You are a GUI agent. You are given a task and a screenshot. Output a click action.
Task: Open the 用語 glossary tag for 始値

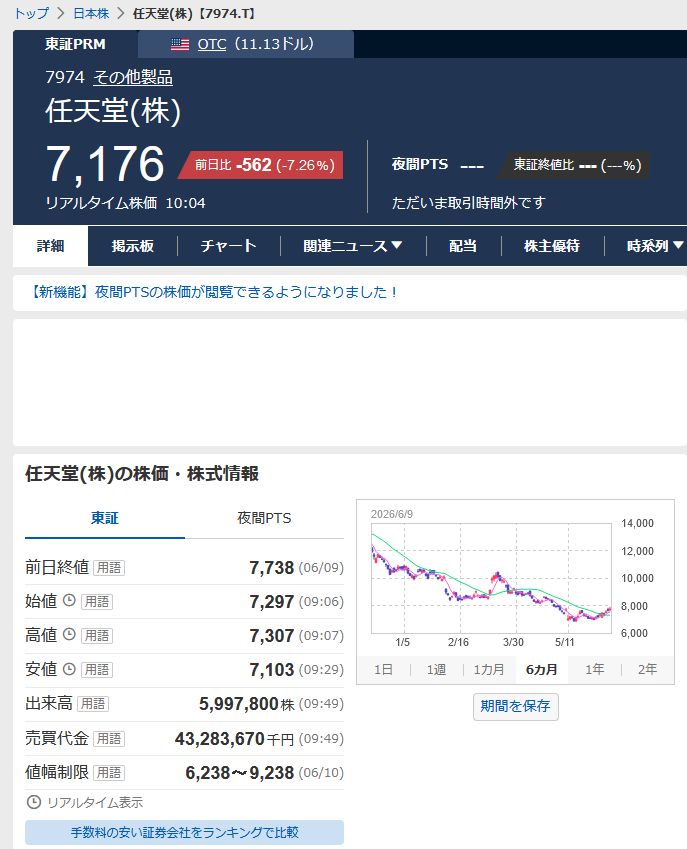(x=97, y=602)
